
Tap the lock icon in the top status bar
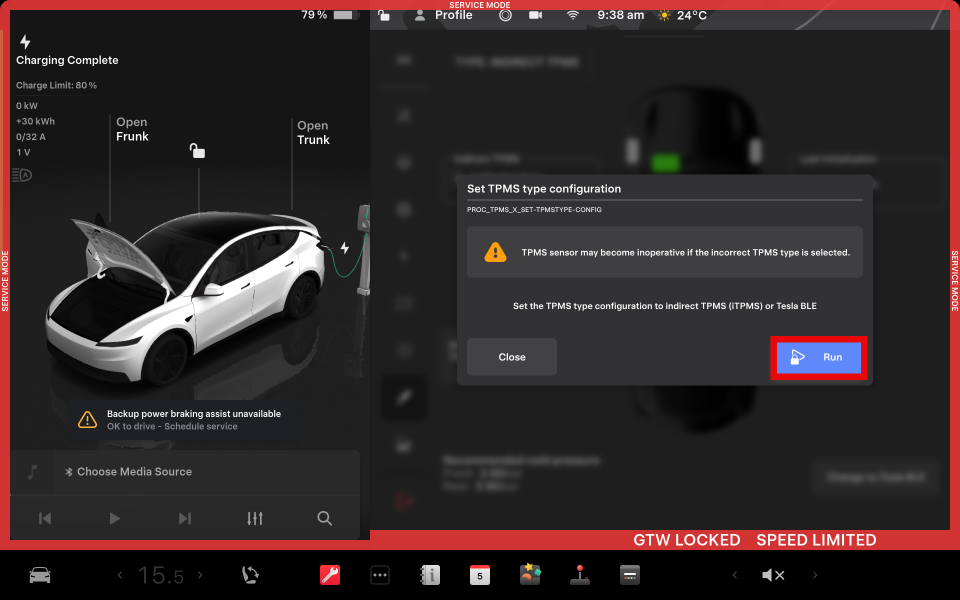click(x=384, y=15)
